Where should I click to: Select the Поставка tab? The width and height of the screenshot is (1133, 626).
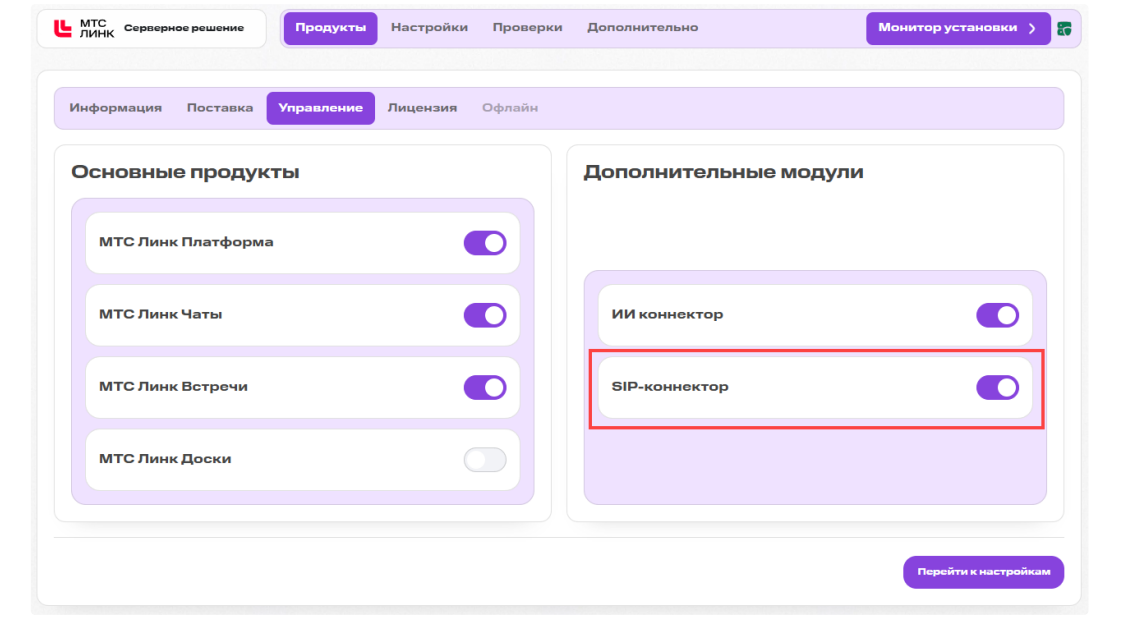[220, 108]
